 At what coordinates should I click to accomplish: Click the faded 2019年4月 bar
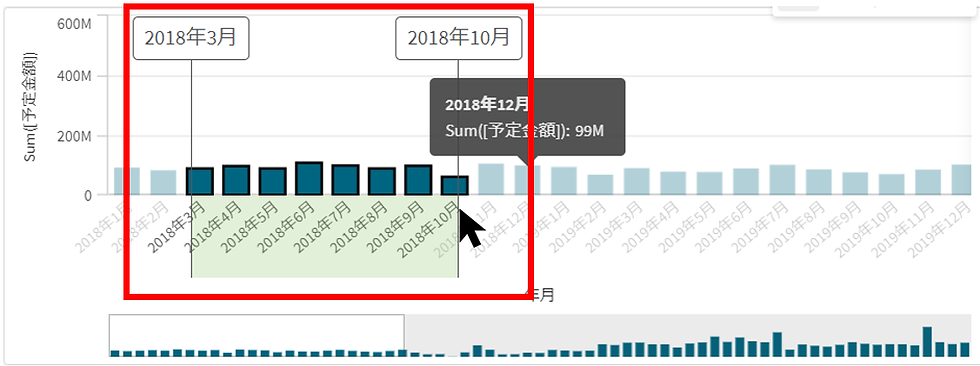coord(673,183)
